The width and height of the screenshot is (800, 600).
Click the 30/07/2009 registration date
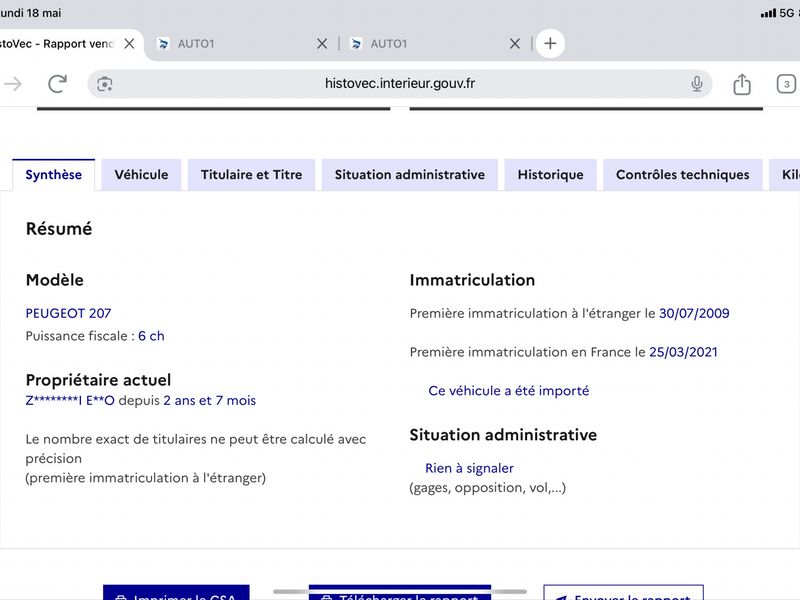pyautogui.click(x=694, y=313)
